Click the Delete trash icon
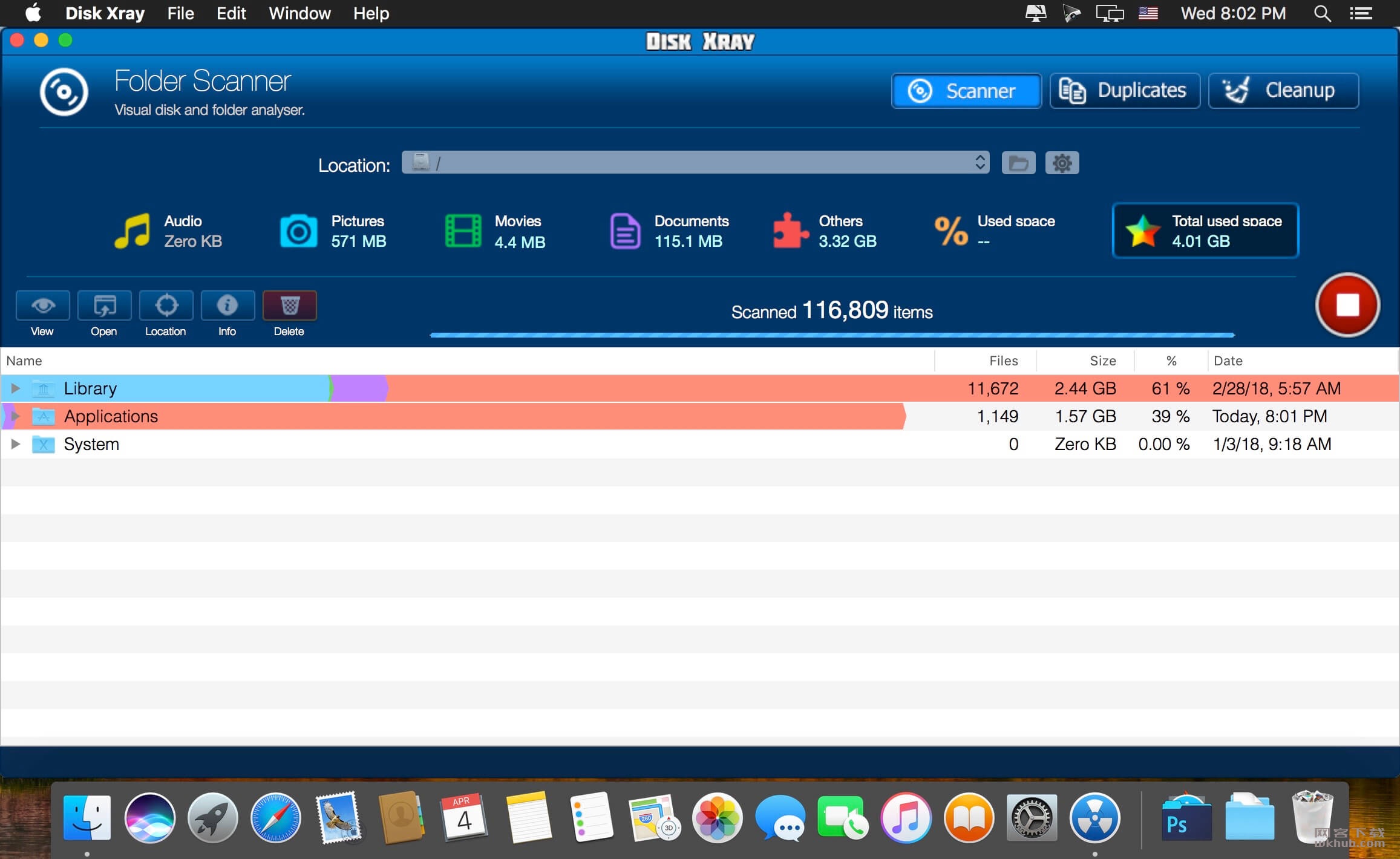 click(289, 305)
